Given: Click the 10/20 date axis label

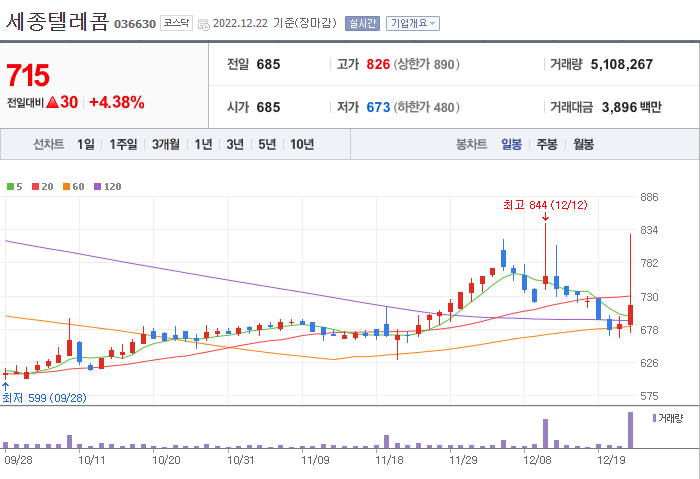Looking at the screenshot, I should pos(166,460).
